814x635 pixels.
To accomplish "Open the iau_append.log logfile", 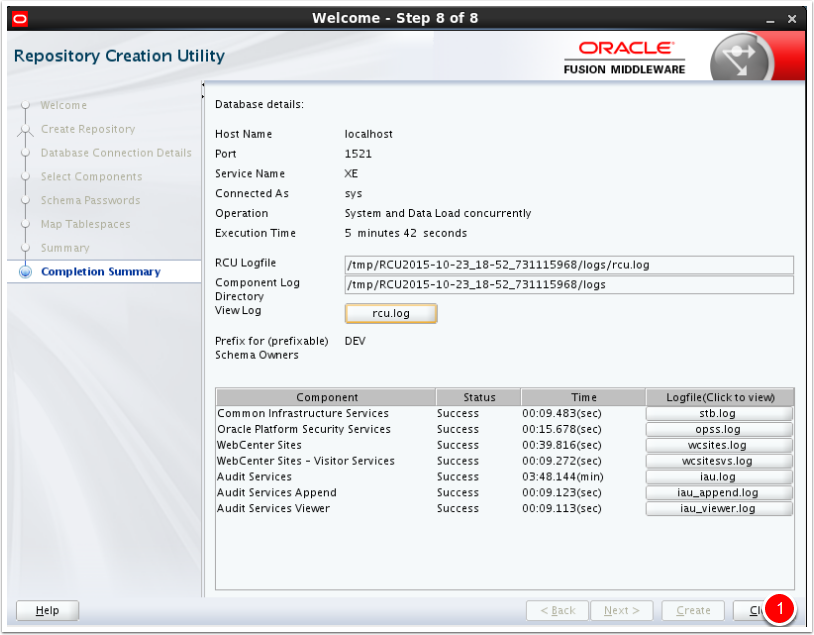I will pos(719,493).
